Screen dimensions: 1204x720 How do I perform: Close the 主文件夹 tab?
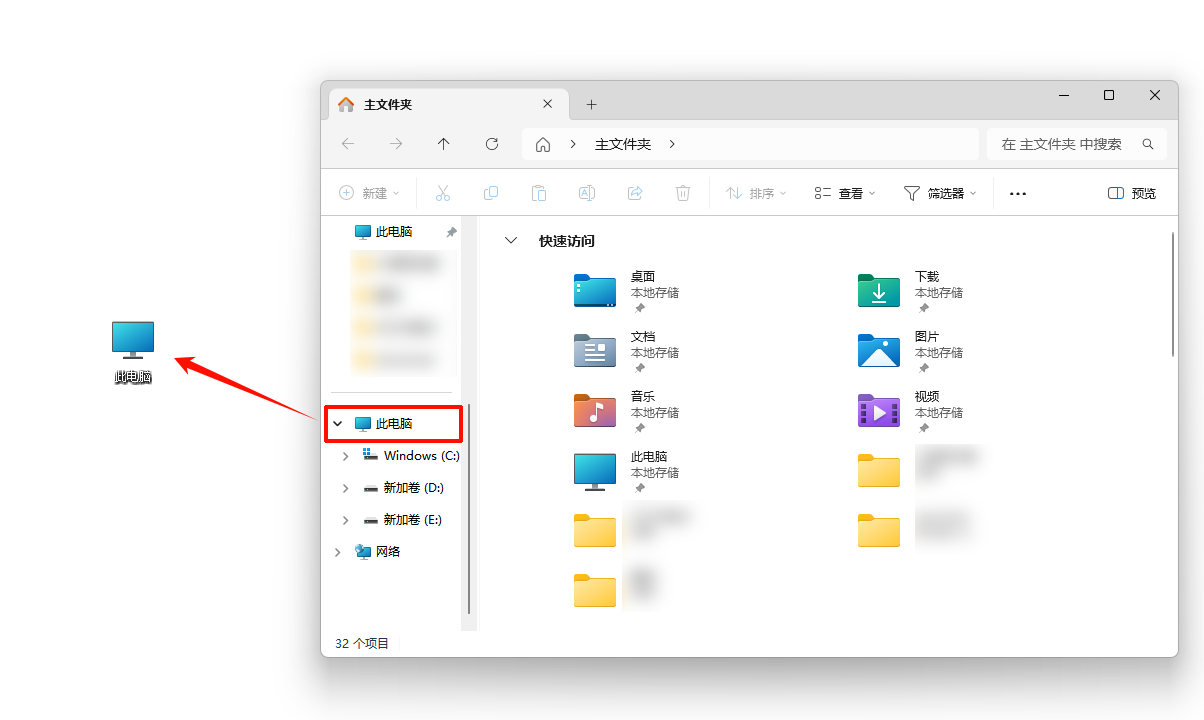[x=547, y=104]
